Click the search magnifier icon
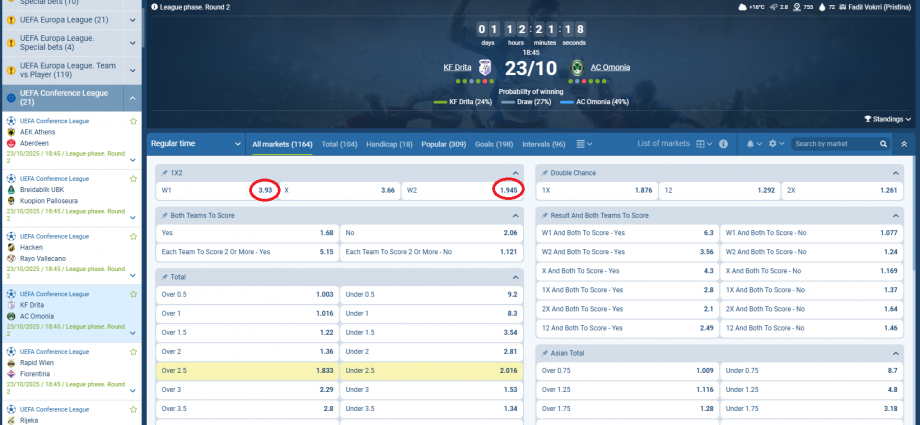This screenshot has width=920, height=425. click(x=884, y=144)
